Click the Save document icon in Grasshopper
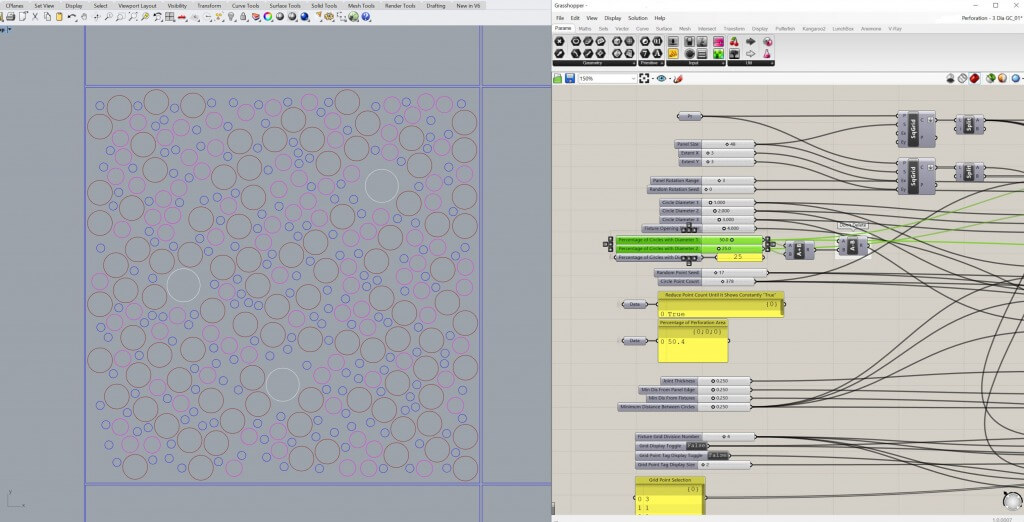The width and height of the screenshot is (1024, 522). 570,78
